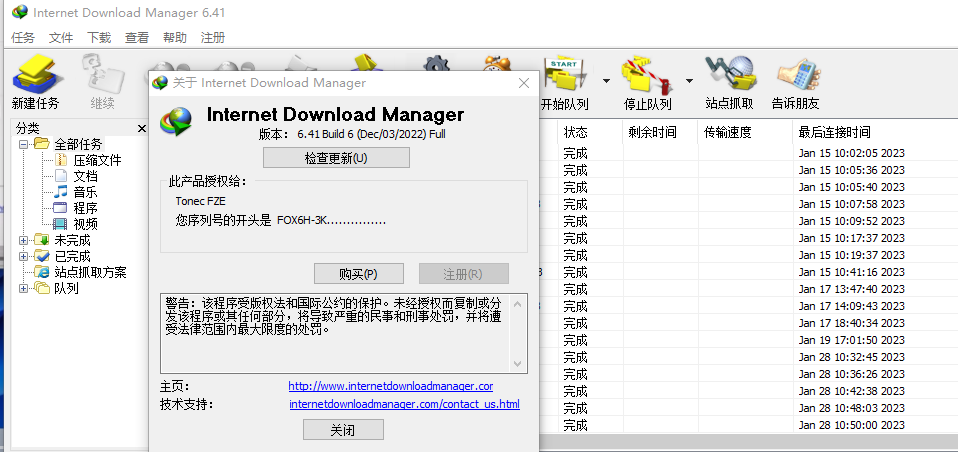Select the 压缩文件 category in the tree

96,160
